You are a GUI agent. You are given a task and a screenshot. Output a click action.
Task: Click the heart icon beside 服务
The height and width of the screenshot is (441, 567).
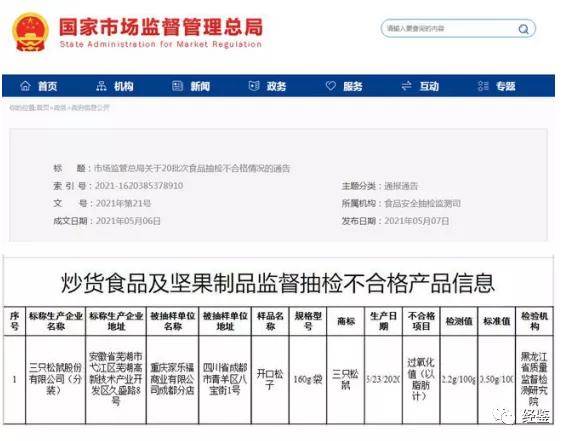tap(331, 86)
